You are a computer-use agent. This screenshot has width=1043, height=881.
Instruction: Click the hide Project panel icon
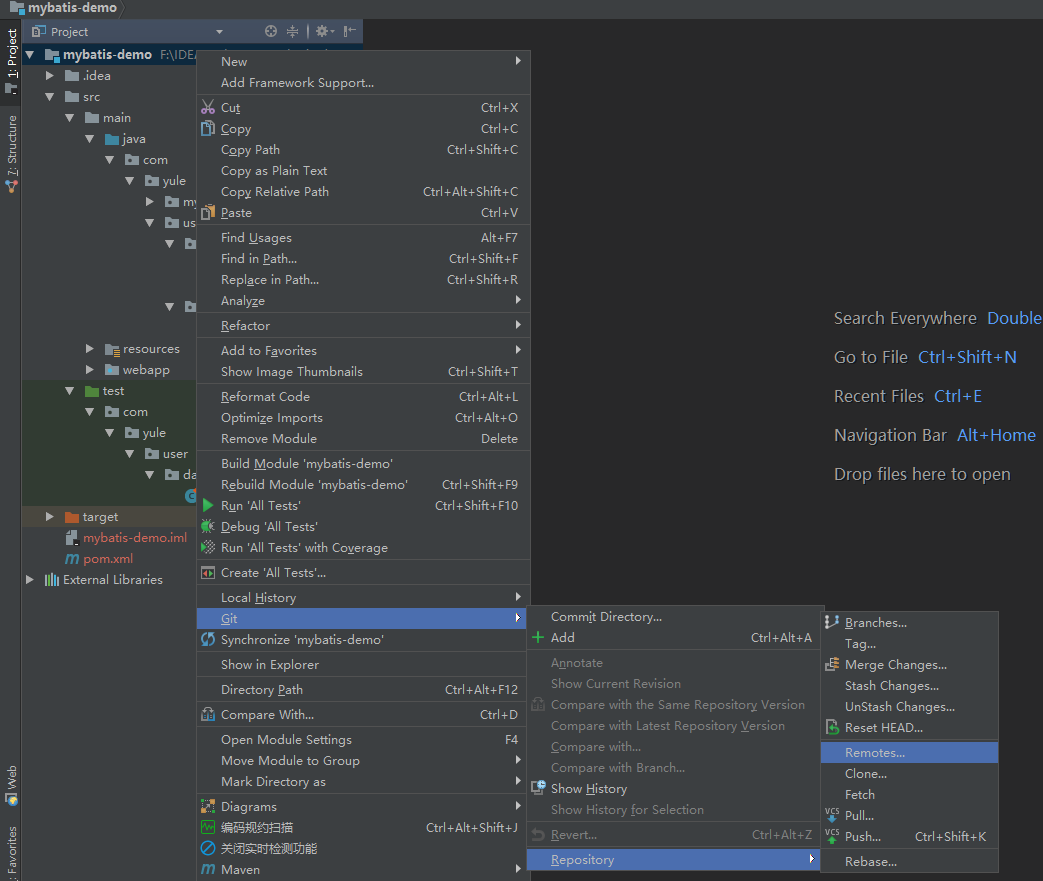coord(350,32)
